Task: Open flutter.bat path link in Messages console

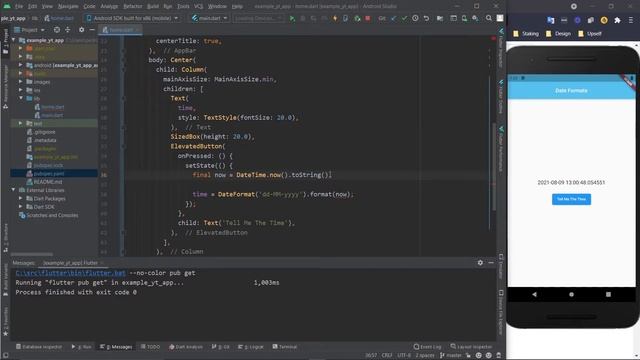Action: (70, 273)
